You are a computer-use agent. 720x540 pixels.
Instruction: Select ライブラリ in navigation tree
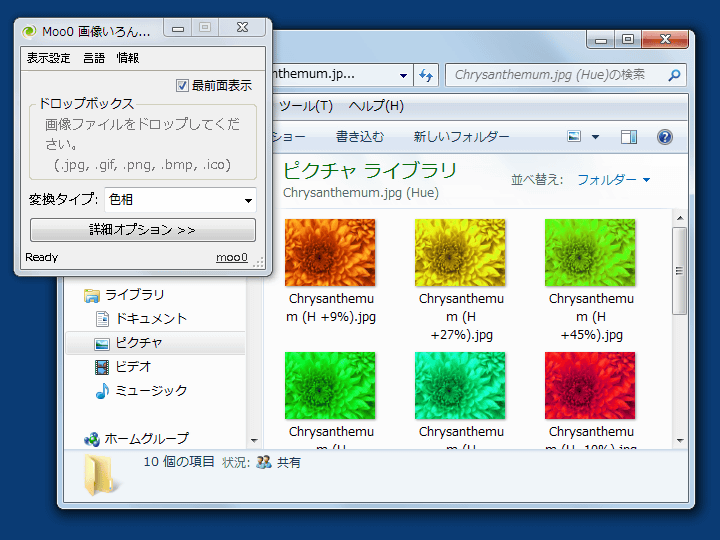click(x=135, y=295)
